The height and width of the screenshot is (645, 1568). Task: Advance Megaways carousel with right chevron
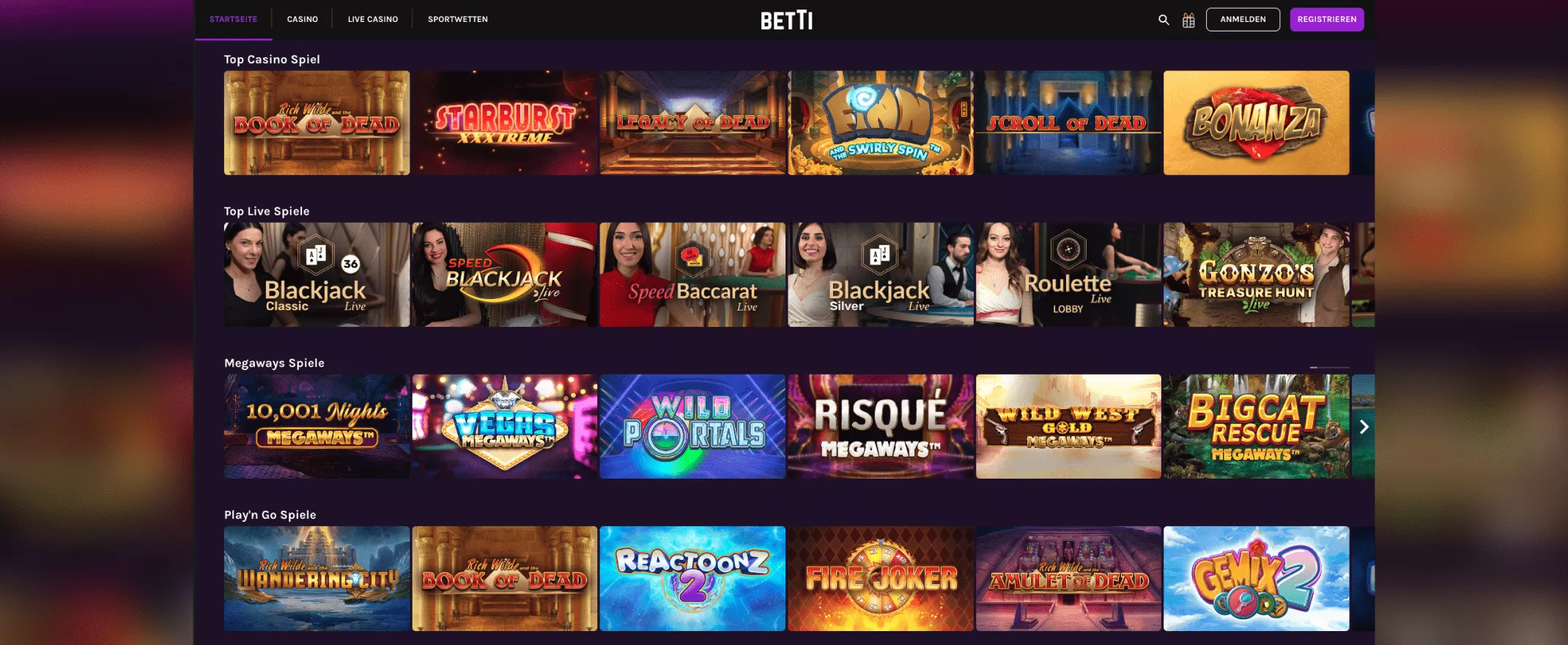pos(1364,427)
